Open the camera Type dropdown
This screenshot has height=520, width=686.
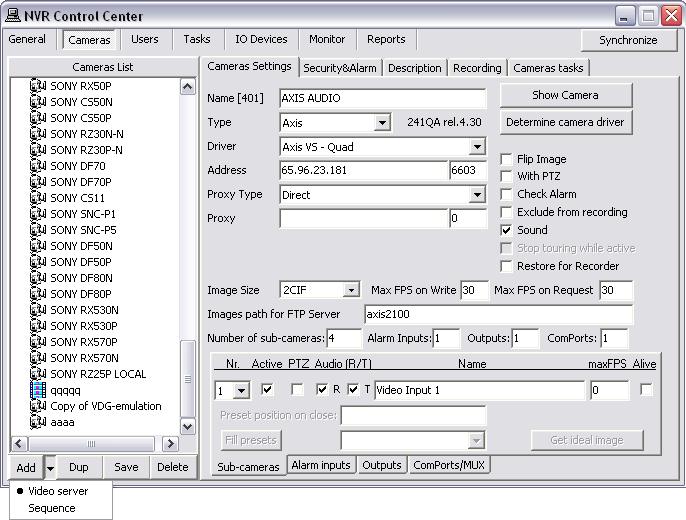381,123
